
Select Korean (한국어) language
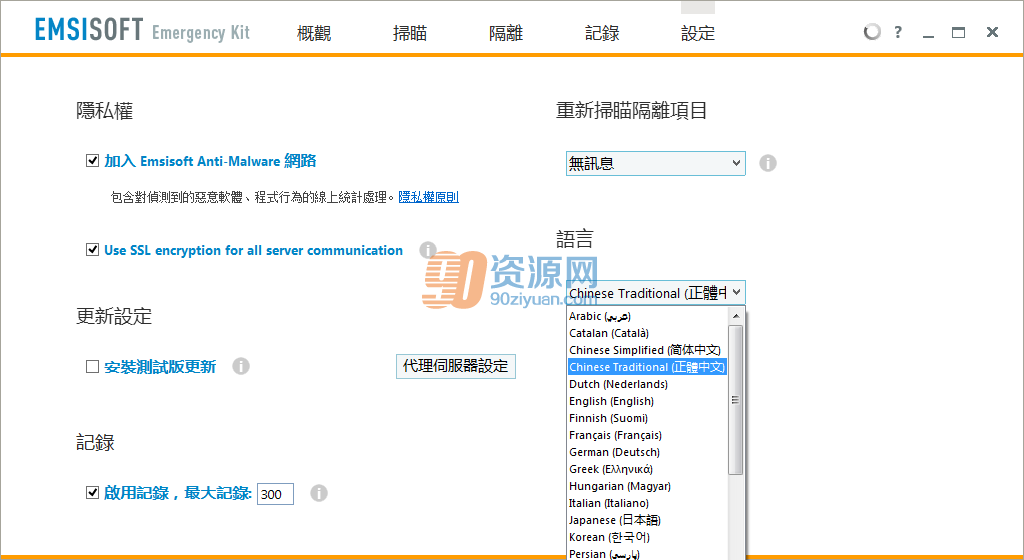(647, 537)
